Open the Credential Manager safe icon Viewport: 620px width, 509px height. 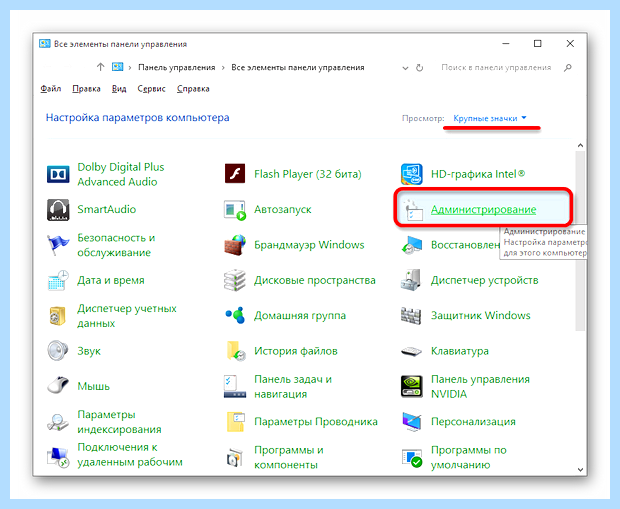coord(58,316)
